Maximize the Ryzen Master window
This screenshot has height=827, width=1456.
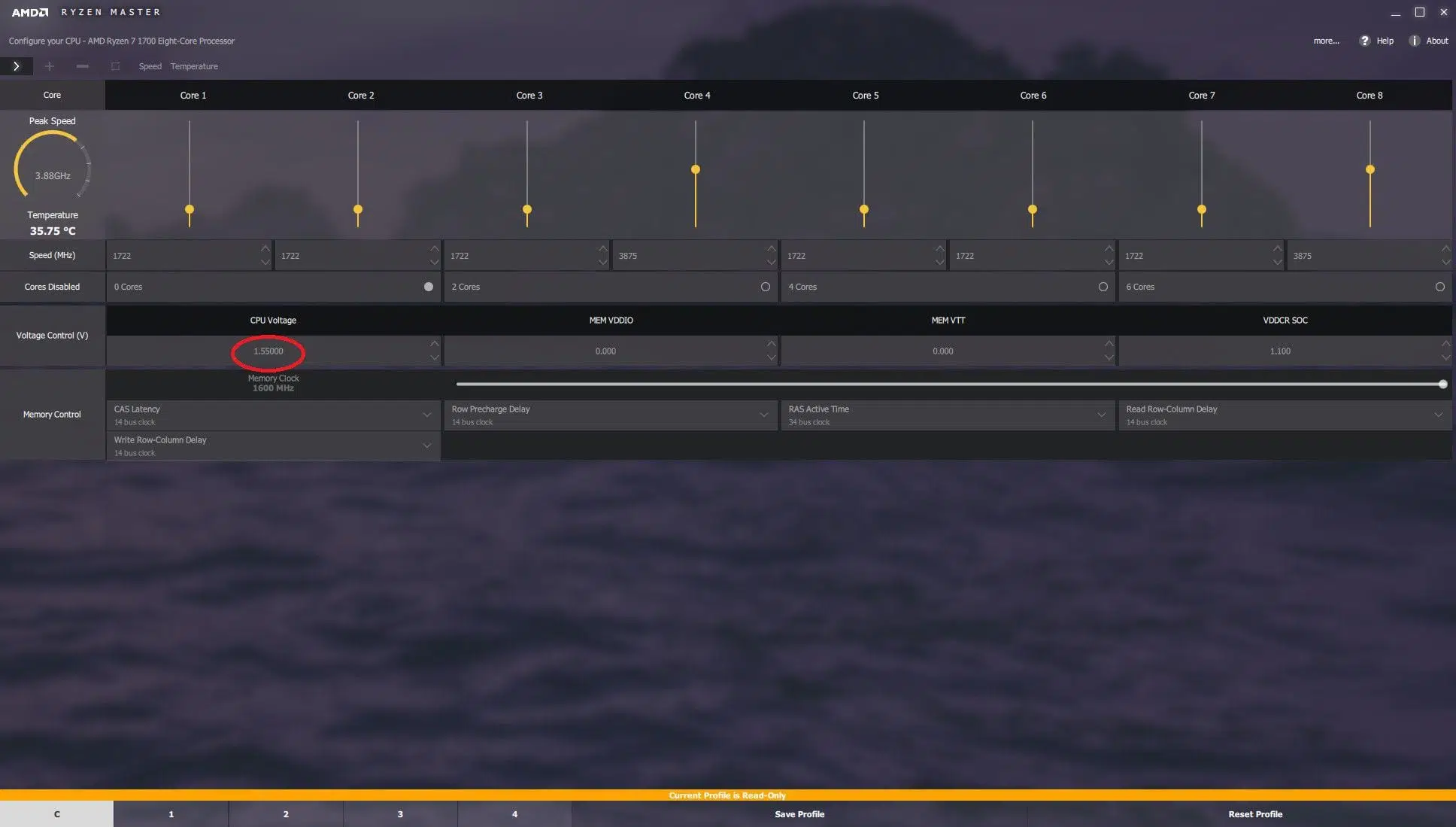[x=1420, y=12]
